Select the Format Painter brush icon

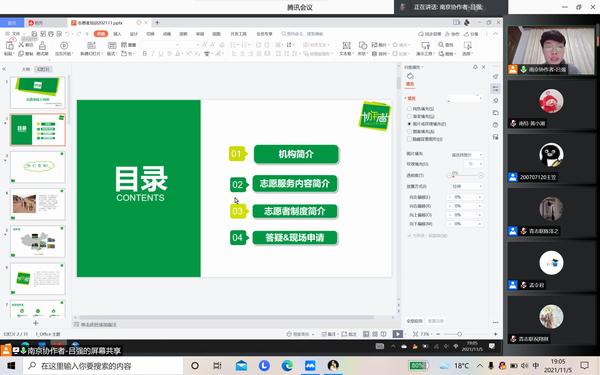click(42, 46)
